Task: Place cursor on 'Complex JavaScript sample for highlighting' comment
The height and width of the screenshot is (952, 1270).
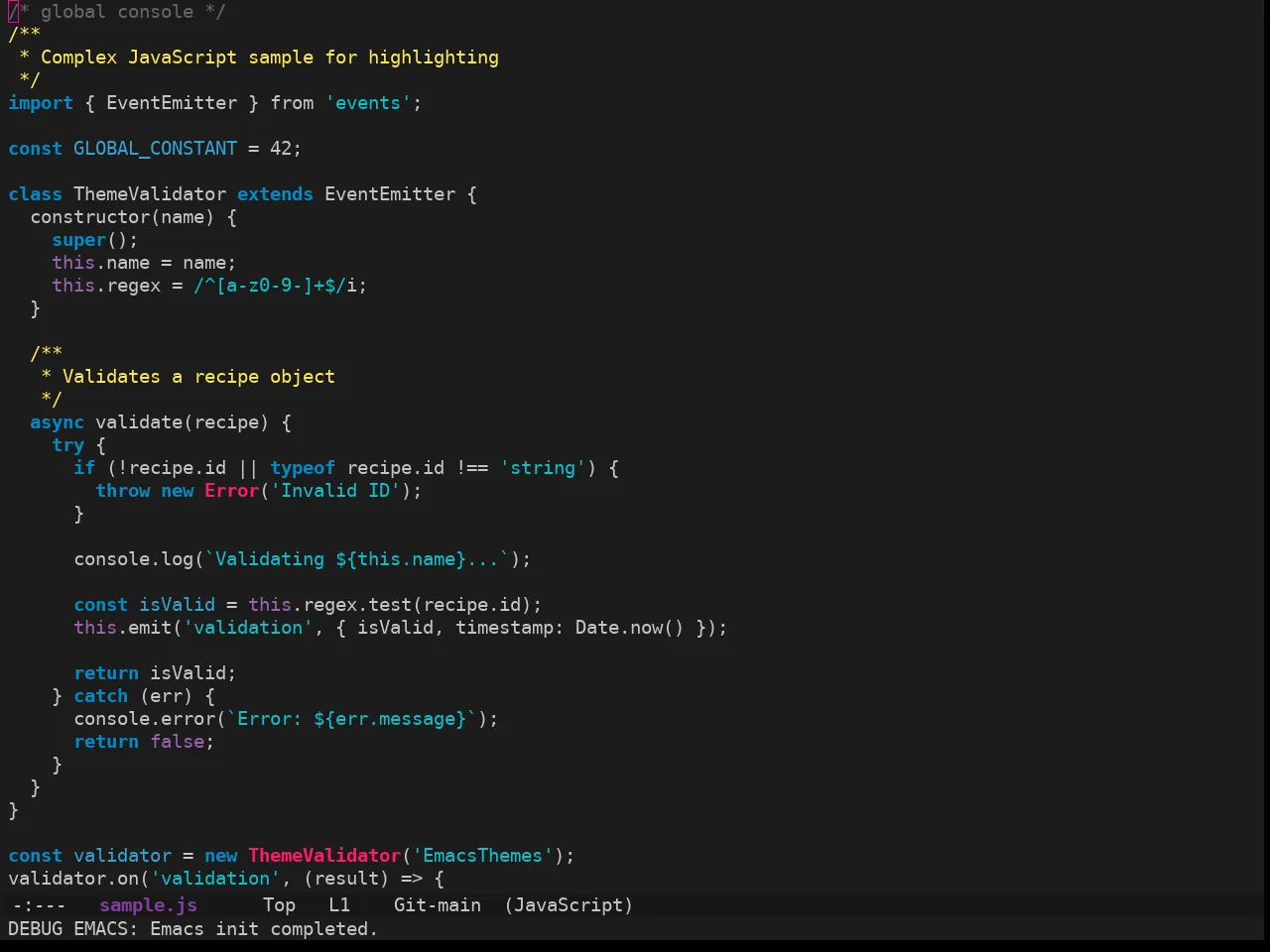Action: coord(270,58)
